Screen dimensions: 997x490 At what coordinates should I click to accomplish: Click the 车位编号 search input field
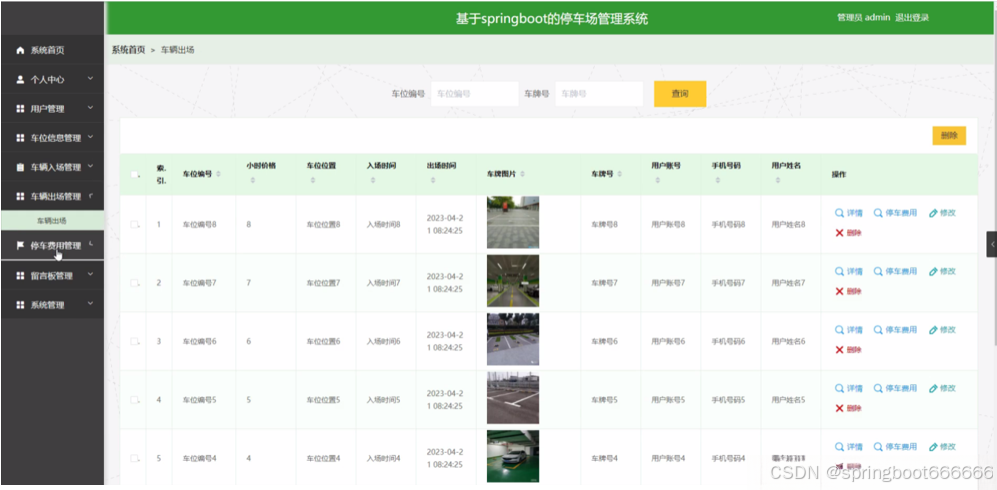474,93
